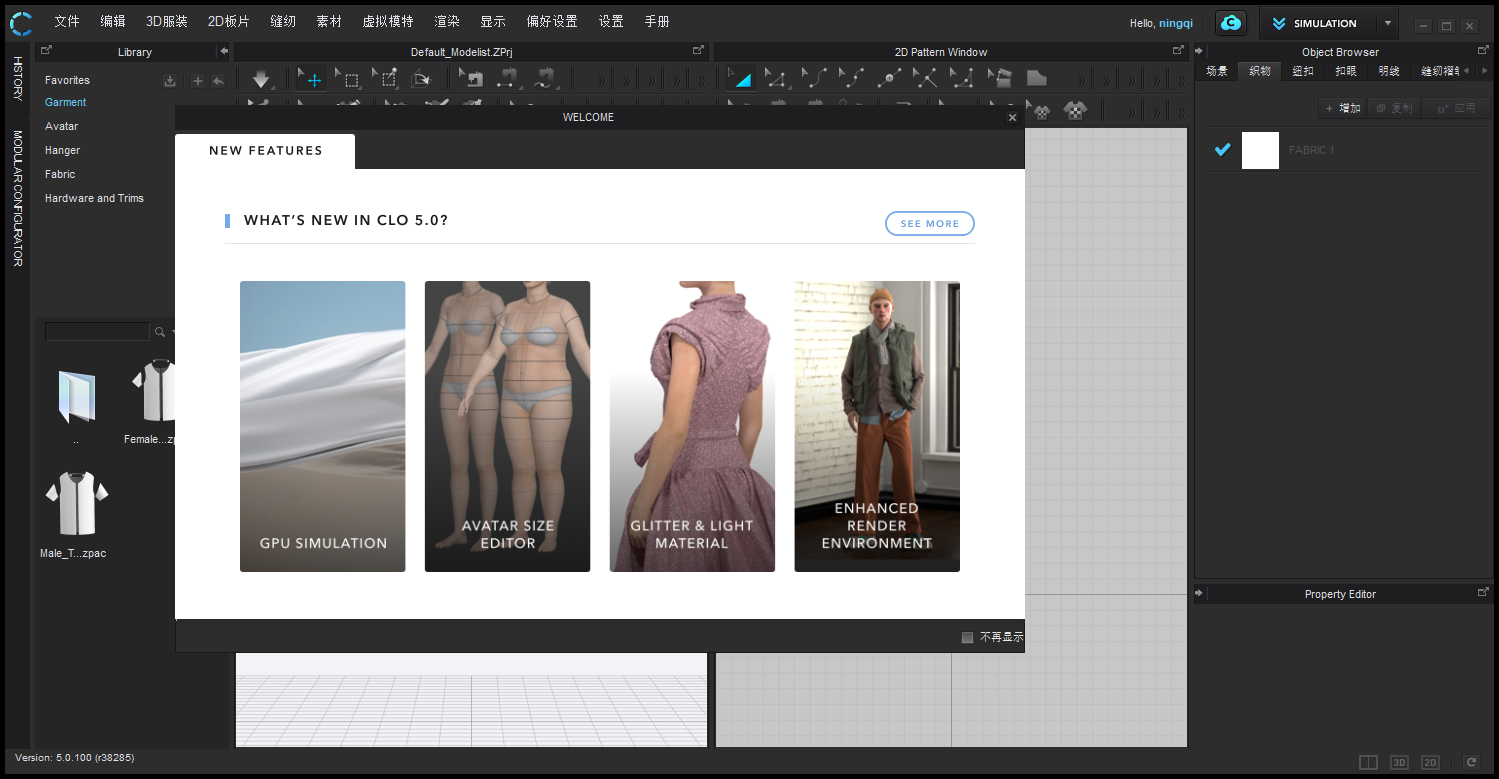Choose the Select Mesh dotted-box tool
Screen dimensions: 1499x779
(349, 79)
